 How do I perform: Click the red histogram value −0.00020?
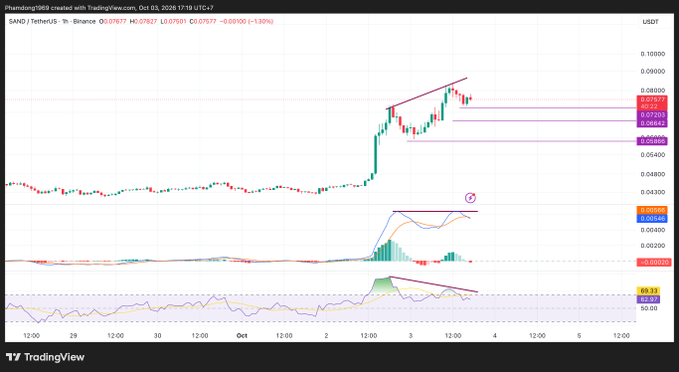pyautogui.click(x=654, y=262)
